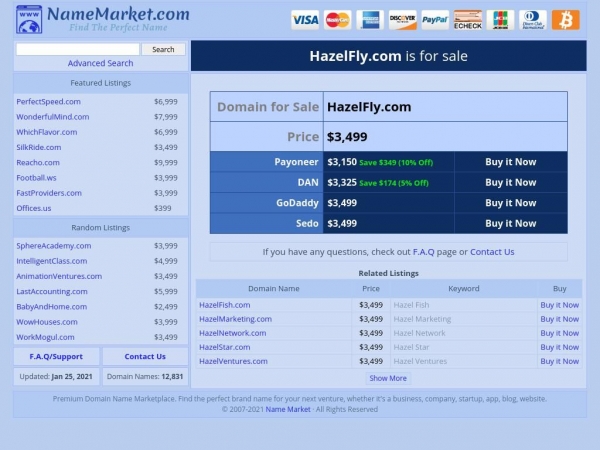
Task: Open related listing HazelStar.com
Action: click(225, 347)
